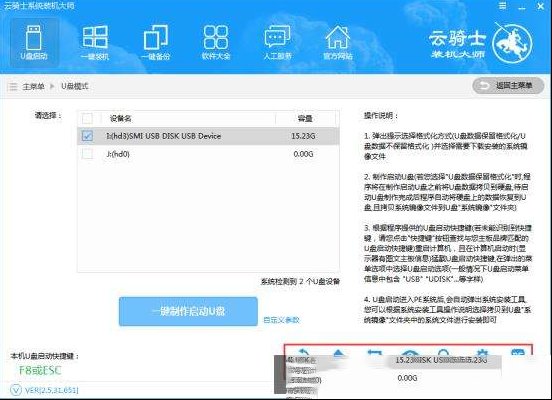Uncheck the I:(hd3) SMI USB DISK checkbox
Screen dimensions: 552x400
87,136
